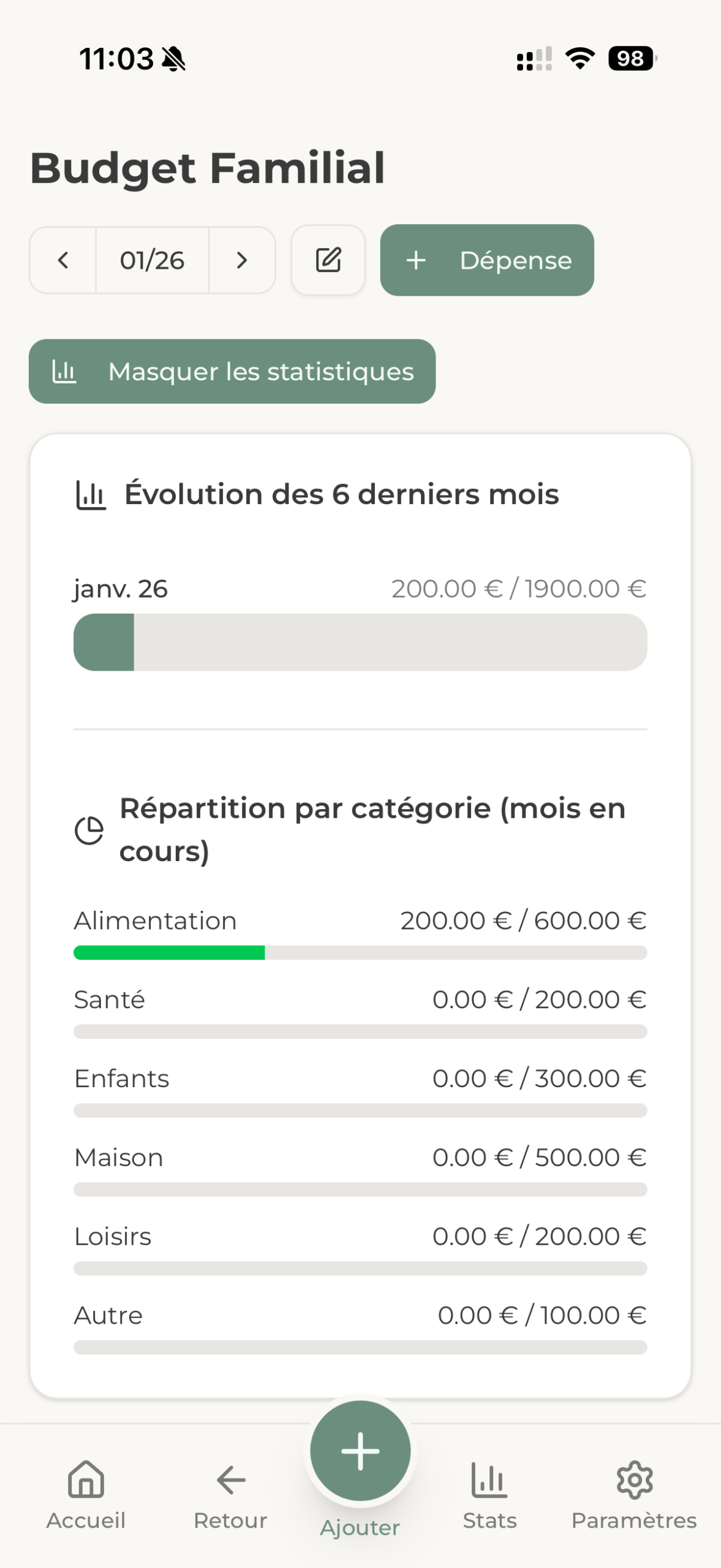The width and height of the screenshot is (721, 1568).
Task: Tap the edit budget pencil icon
Action: (x=328, y=260)
